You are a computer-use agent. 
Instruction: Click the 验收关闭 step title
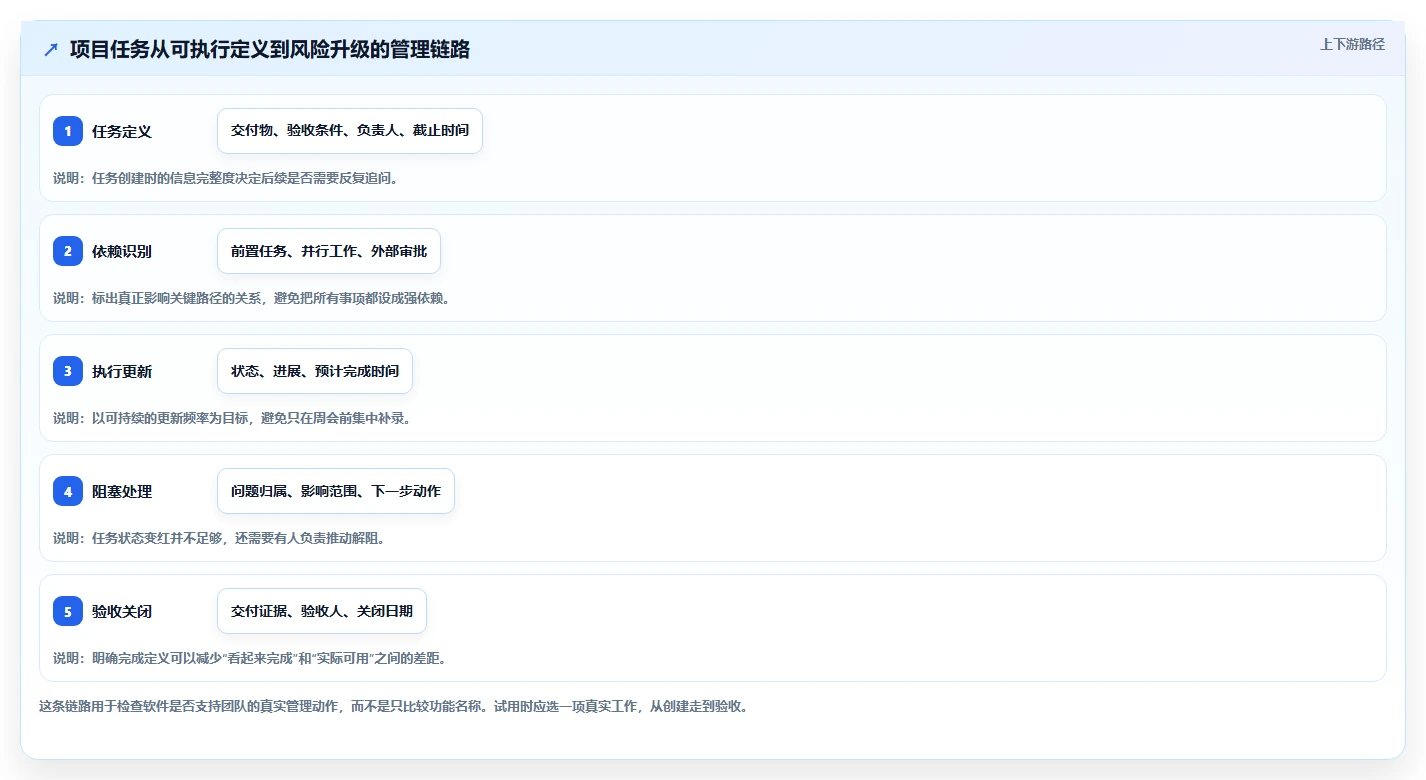pos(122,611)
